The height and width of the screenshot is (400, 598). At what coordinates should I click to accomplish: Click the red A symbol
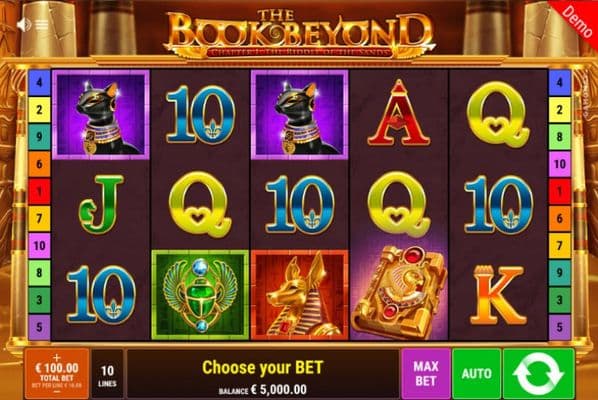[x=399, y=113]
